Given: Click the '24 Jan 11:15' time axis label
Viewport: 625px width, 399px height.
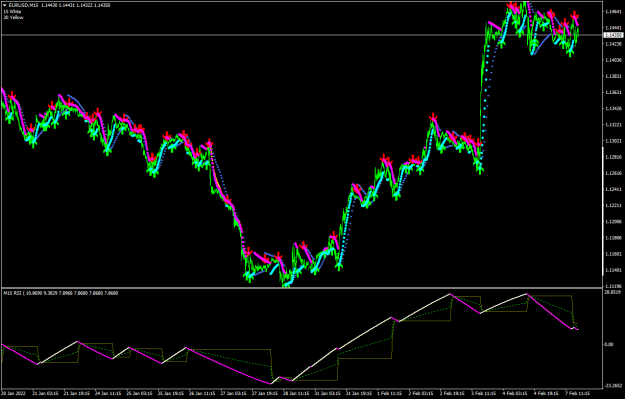Looking at the screenshot, I should click(x=108, y=393).
